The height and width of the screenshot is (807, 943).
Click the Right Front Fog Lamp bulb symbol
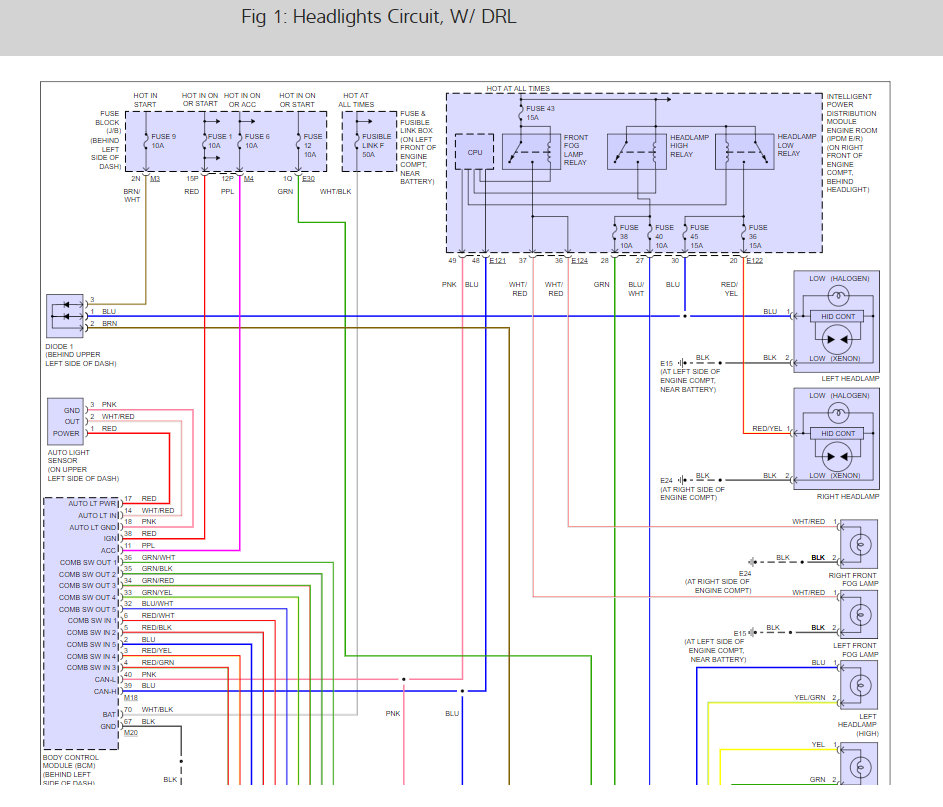point(859,544)
